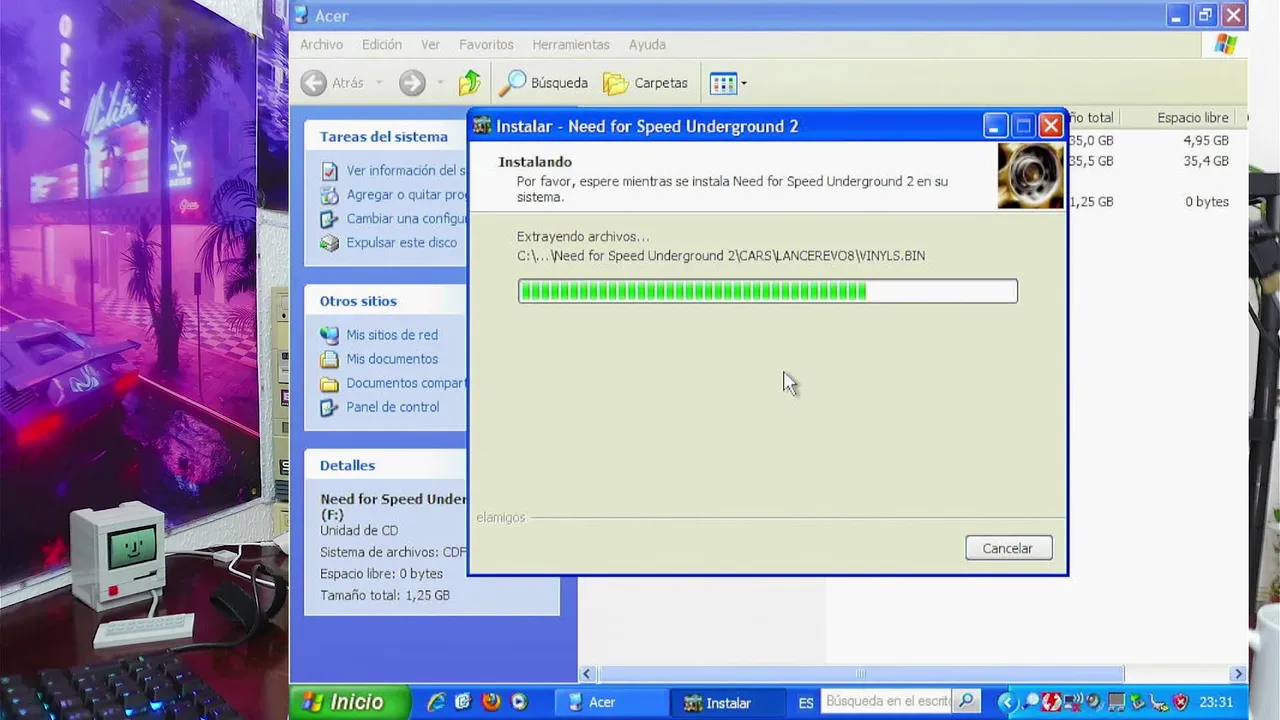Image resolution: width=1280 pixels, height=720 pixels.
Task: Switch to Instalar taskbar button
Action: [x=730, y=702]
